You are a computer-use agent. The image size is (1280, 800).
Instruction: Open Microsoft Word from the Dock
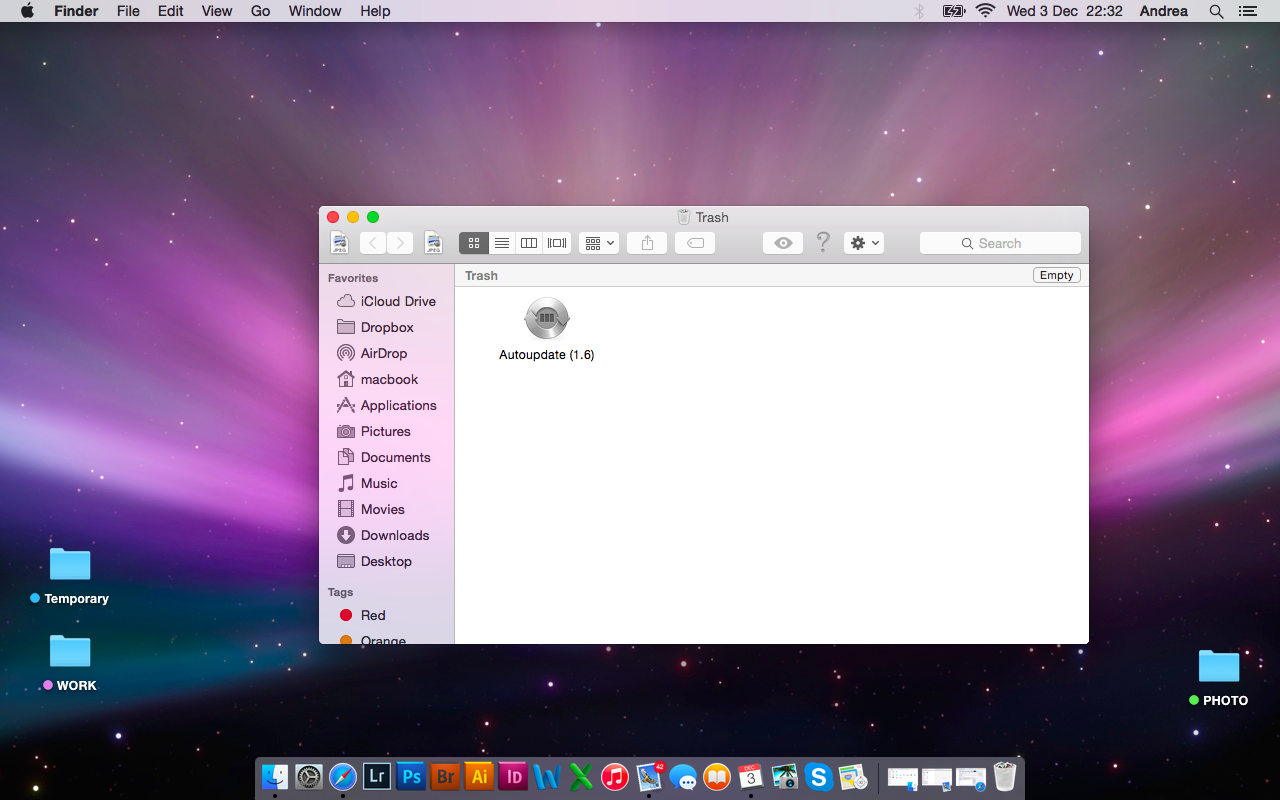point(547,776)
